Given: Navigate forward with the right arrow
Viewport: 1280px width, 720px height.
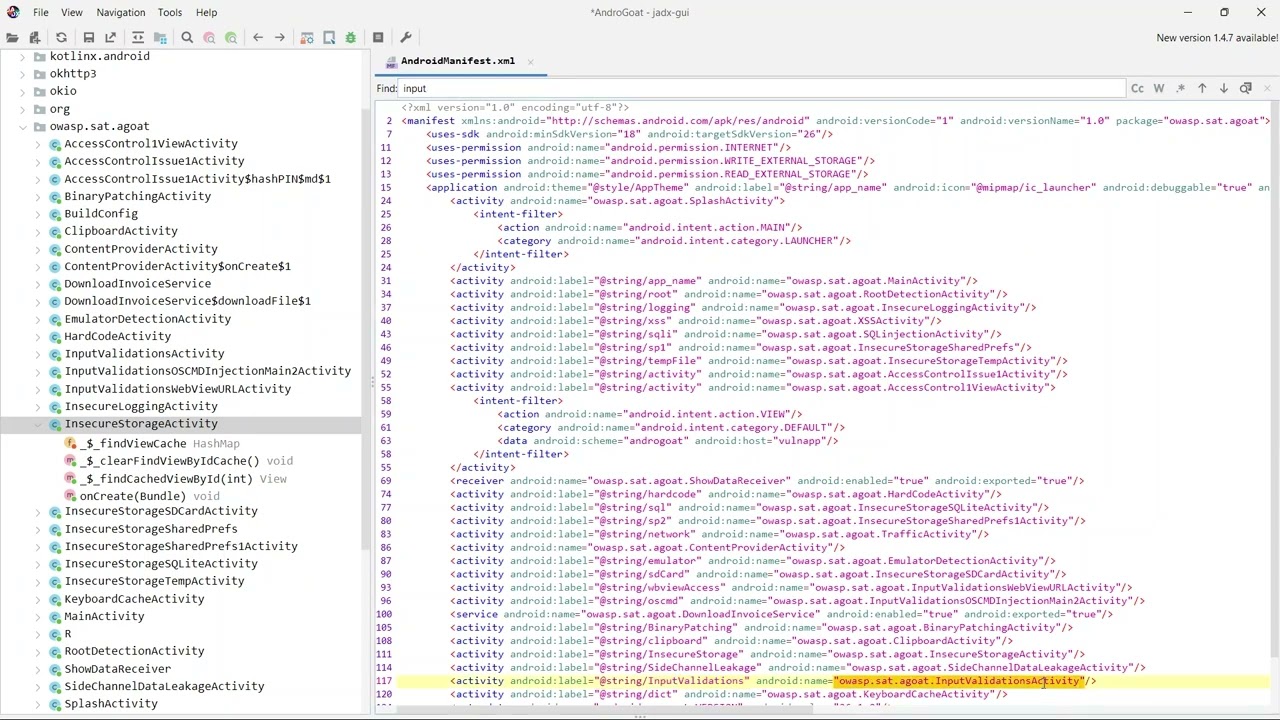Looking at the screenshot, I should pos(280,38).
